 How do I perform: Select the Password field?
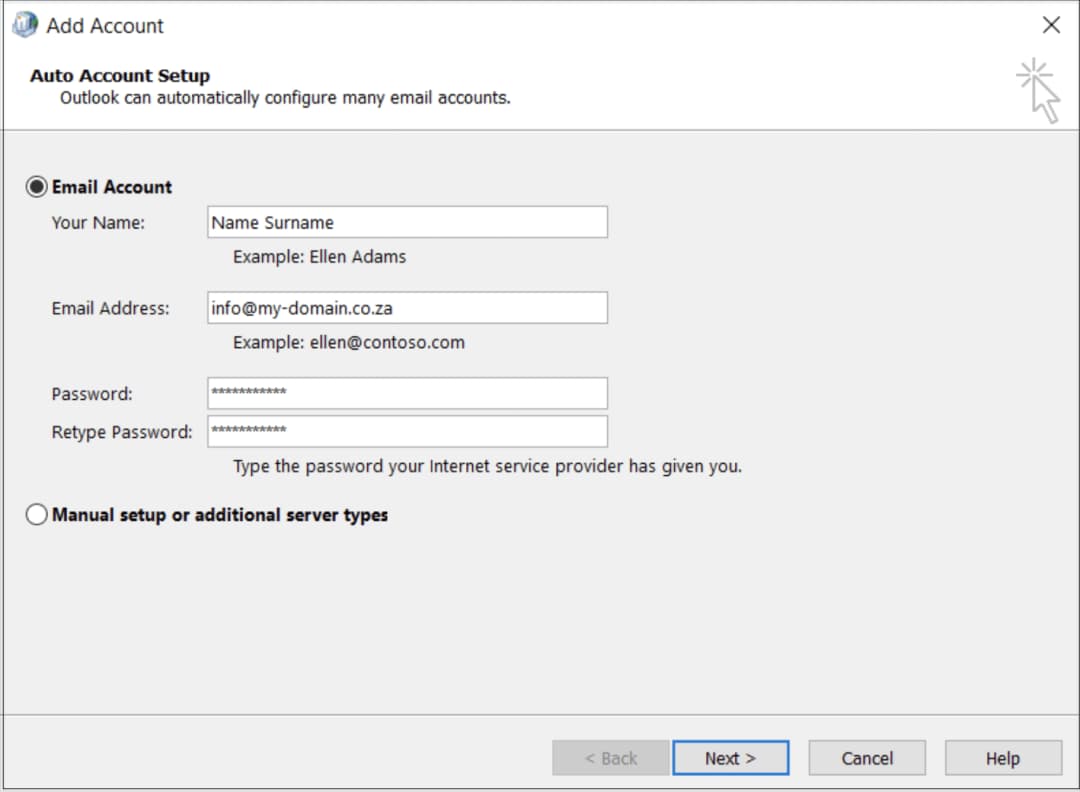point(407,392)
